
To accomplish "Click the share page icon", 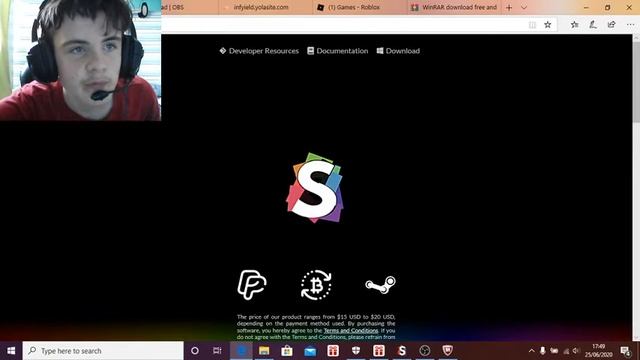I will point(611,25).
